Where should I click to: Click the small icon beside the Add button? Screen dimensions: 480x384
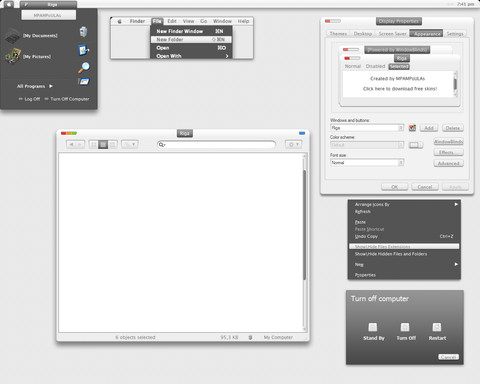(x=412, y=128)
